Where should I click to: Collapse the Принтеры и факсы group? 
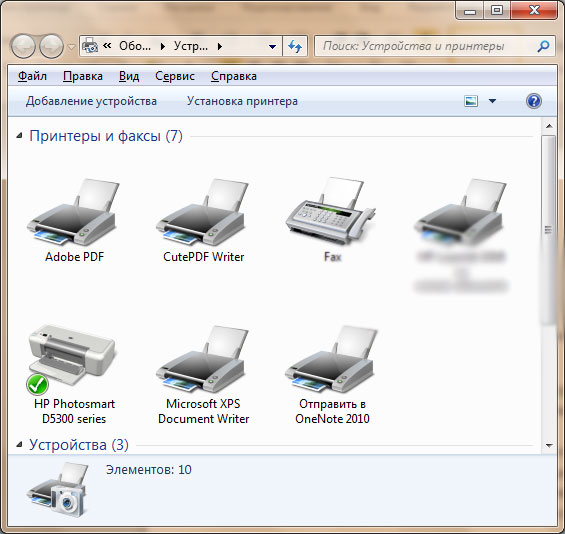[19, 136]
